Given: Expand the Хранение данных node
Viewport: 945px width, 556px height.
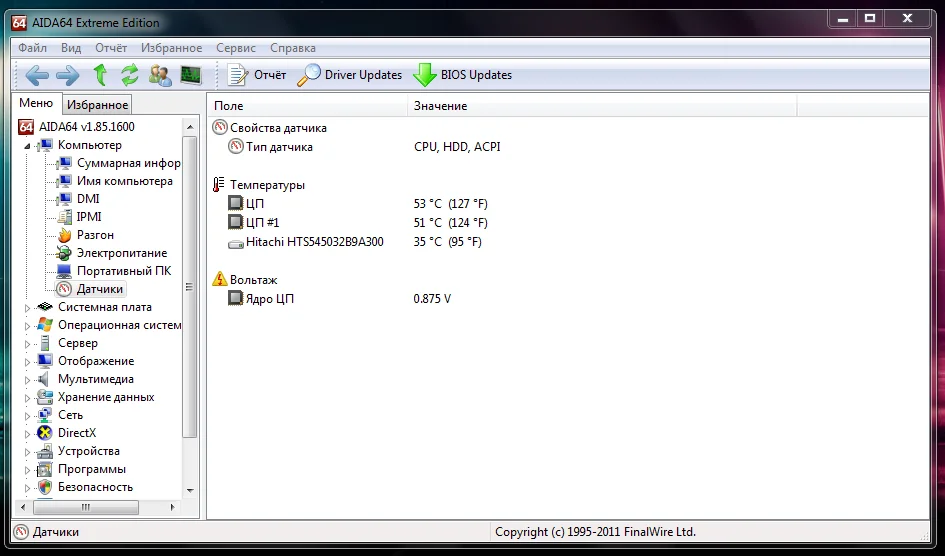Looking at the screenshot, I should (27, 398).
